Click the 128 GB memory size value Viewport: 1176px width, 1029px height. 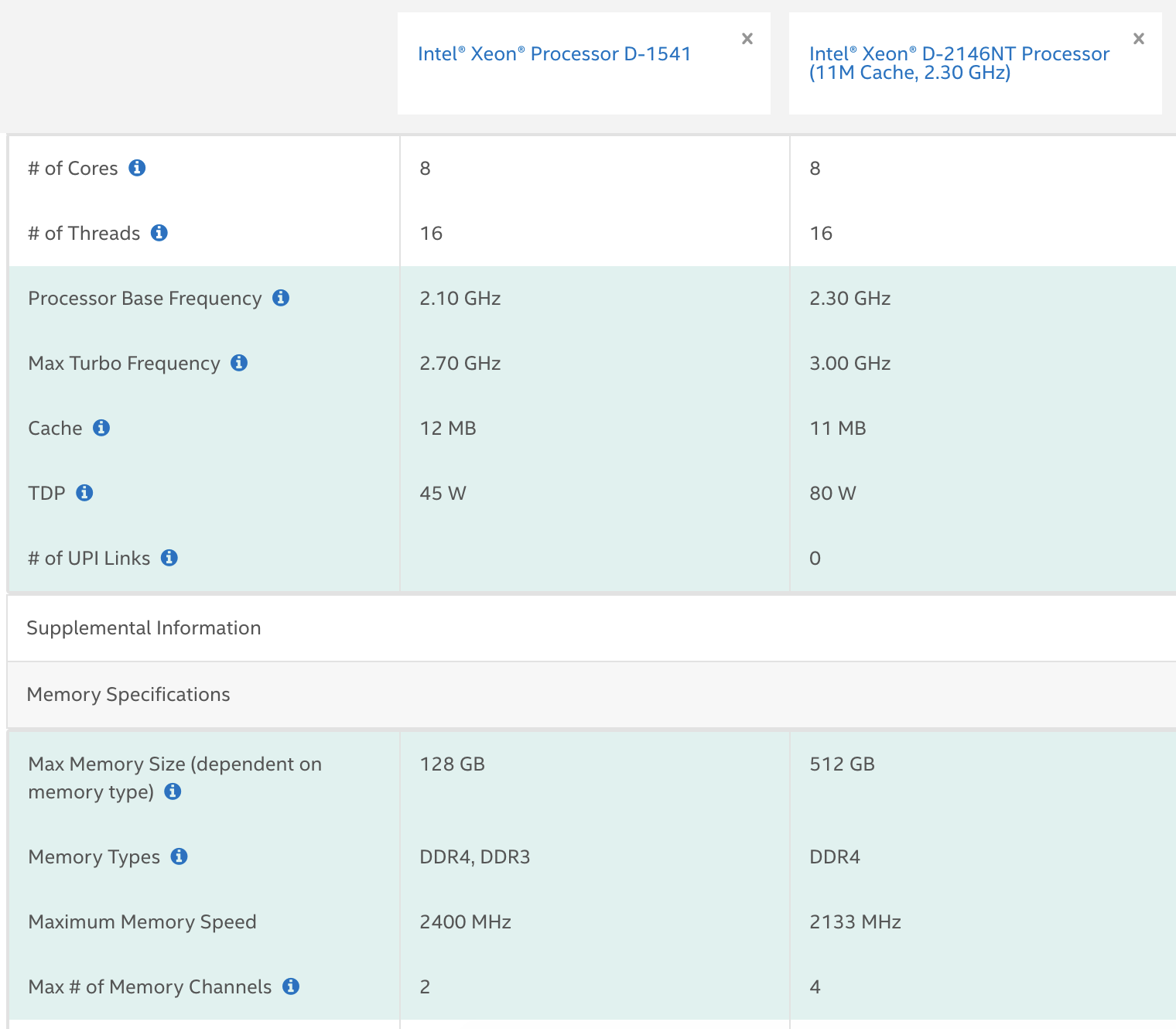point(453,764)
